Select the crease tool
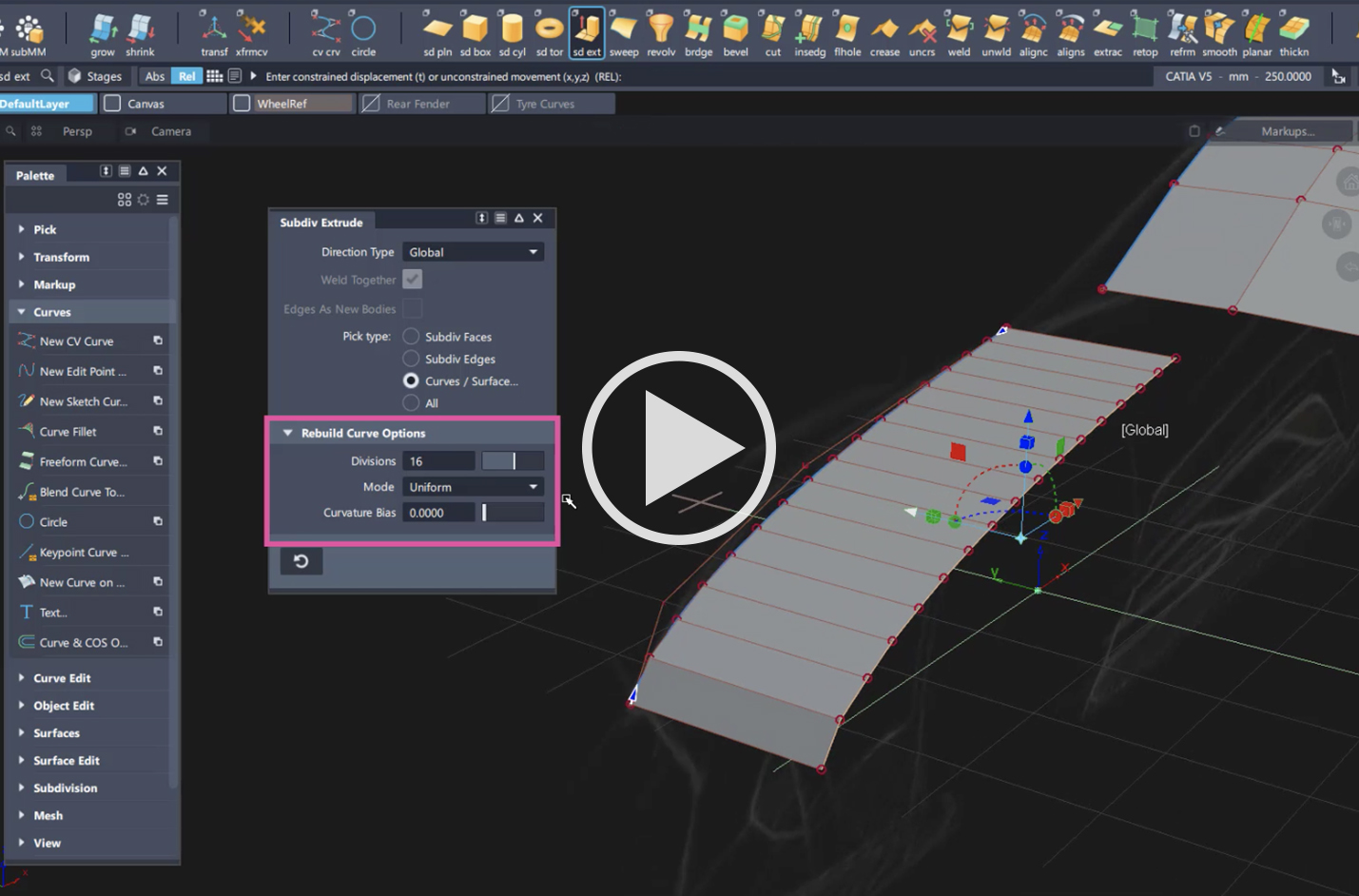This screenshot has width=1359, height=896. [x=884, y=30]
